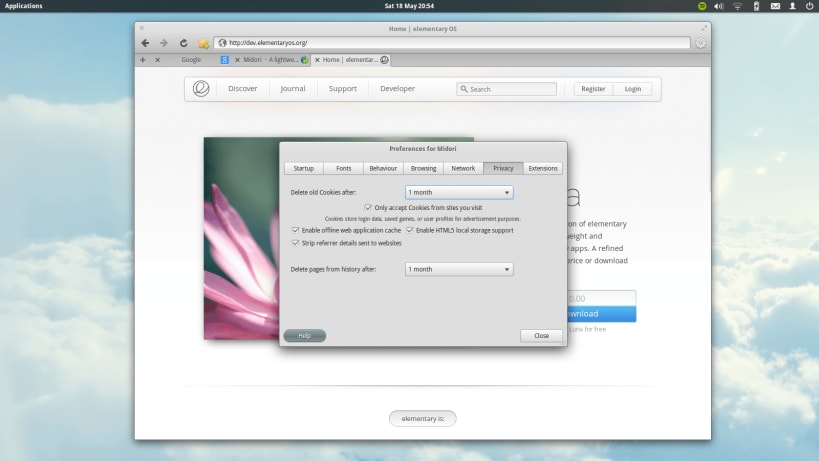
Task: Open the battery indicator in the panel
Action: coord(756,6)
